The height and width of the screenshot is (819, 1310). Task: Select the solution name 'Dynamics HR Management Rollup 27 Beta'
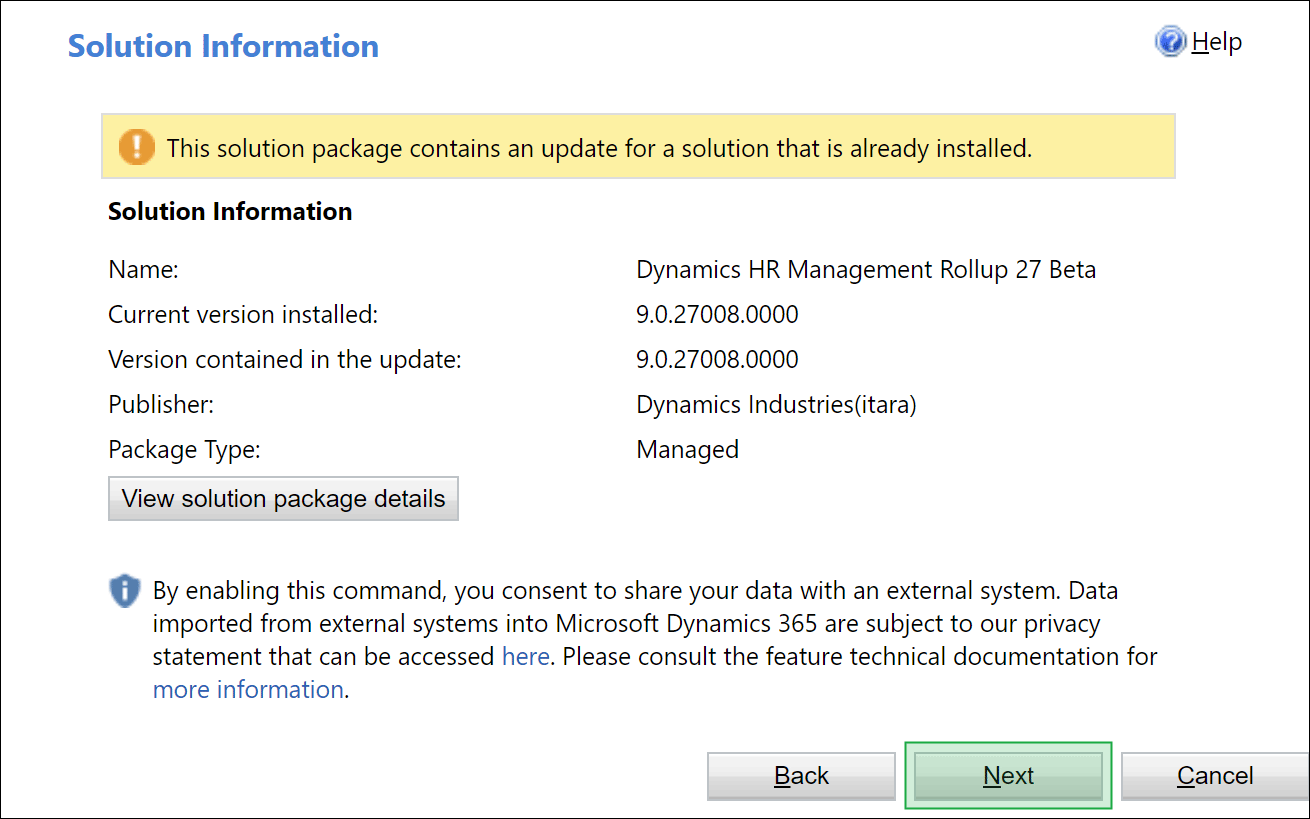click(x=866, y=270)
